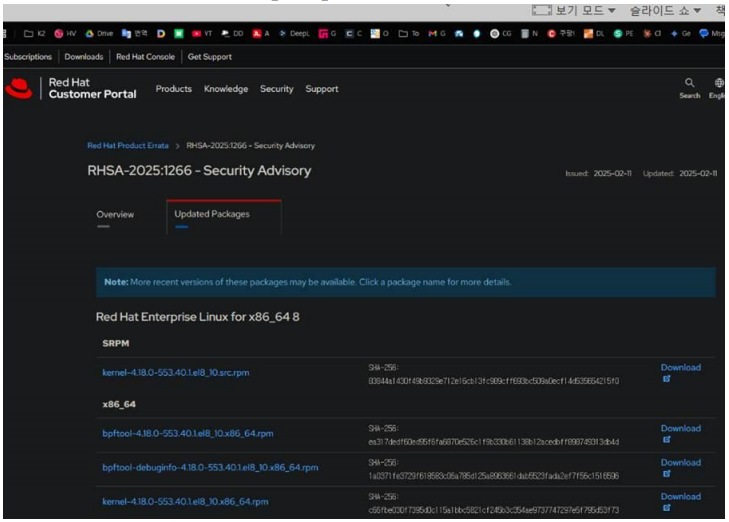The width and height of the screenshot is (729, 522).
Task: Open bpftool-4.18.0-553.40.1.el8_10.x86_64.rpm package link
Action: (x=188, y=433)
